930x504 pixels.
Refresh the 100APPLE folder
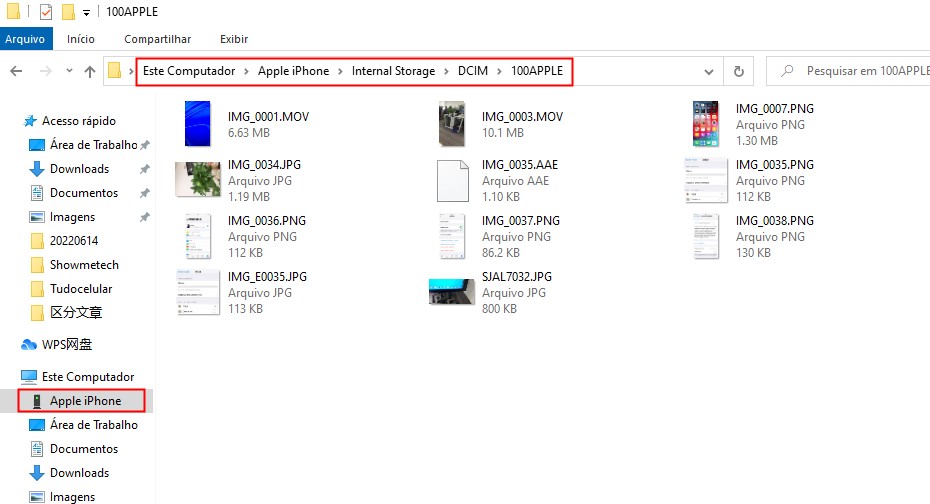point(738,71)
